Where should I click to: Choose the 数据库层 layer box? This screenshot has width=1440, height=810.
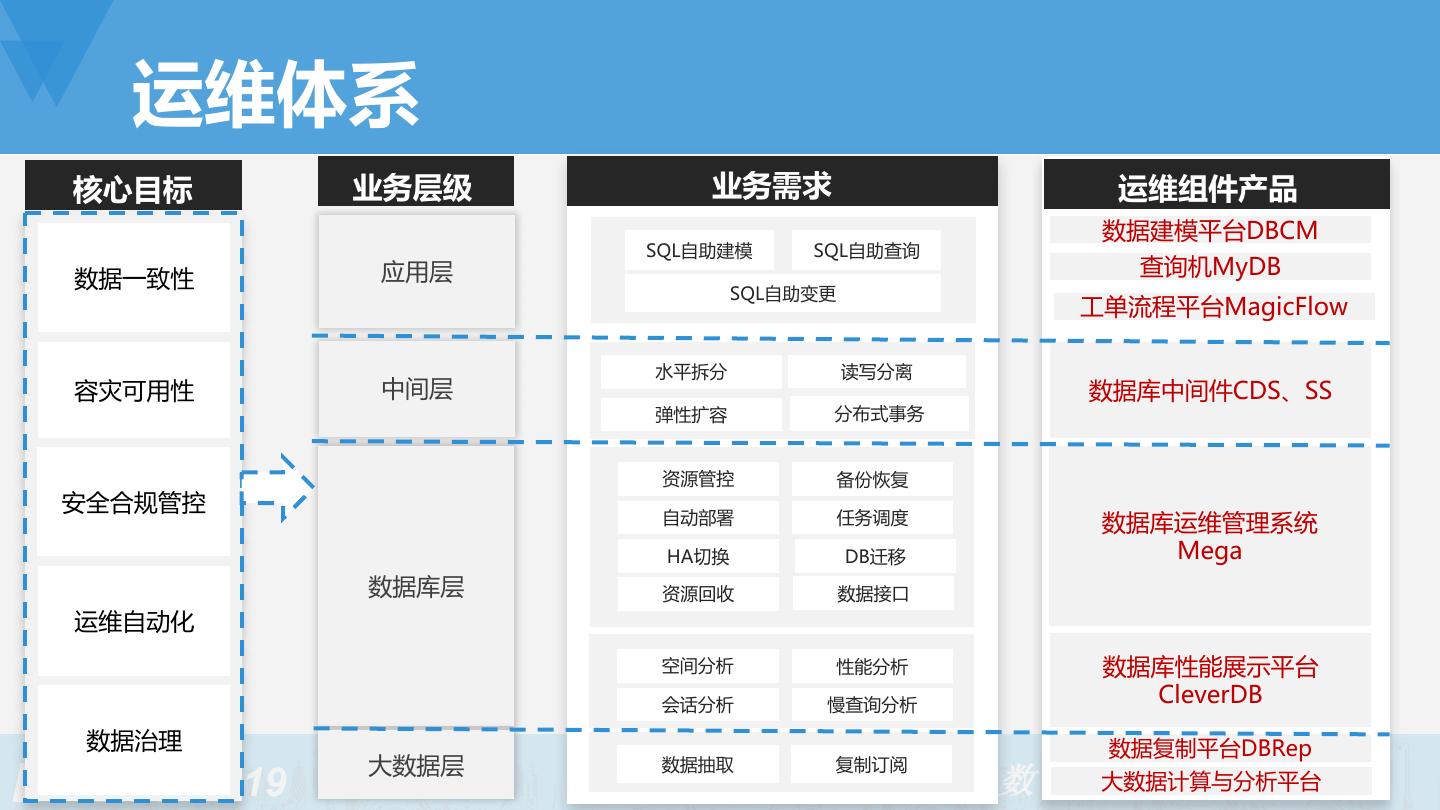click(417, 586)
